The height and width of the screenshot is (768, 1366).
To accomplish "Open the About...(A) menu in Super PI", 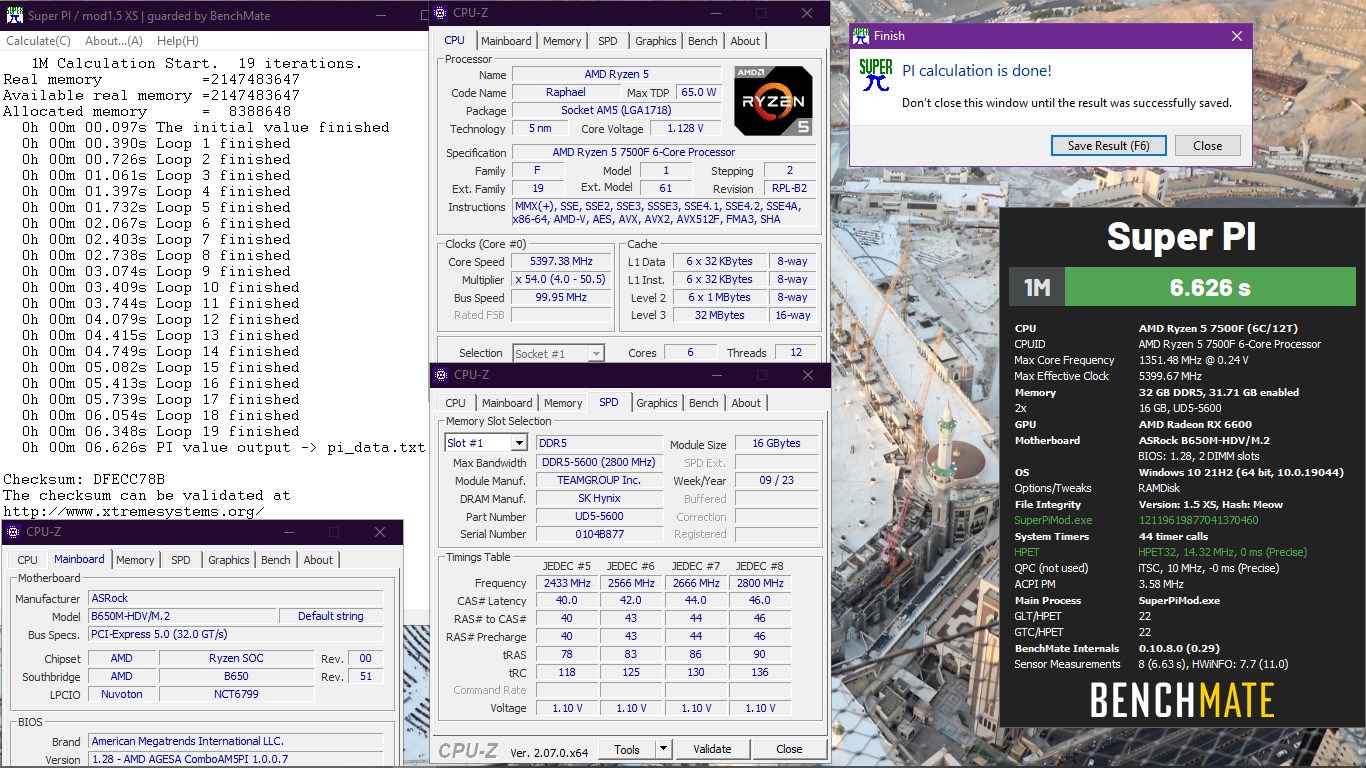I will coord(114,41).
